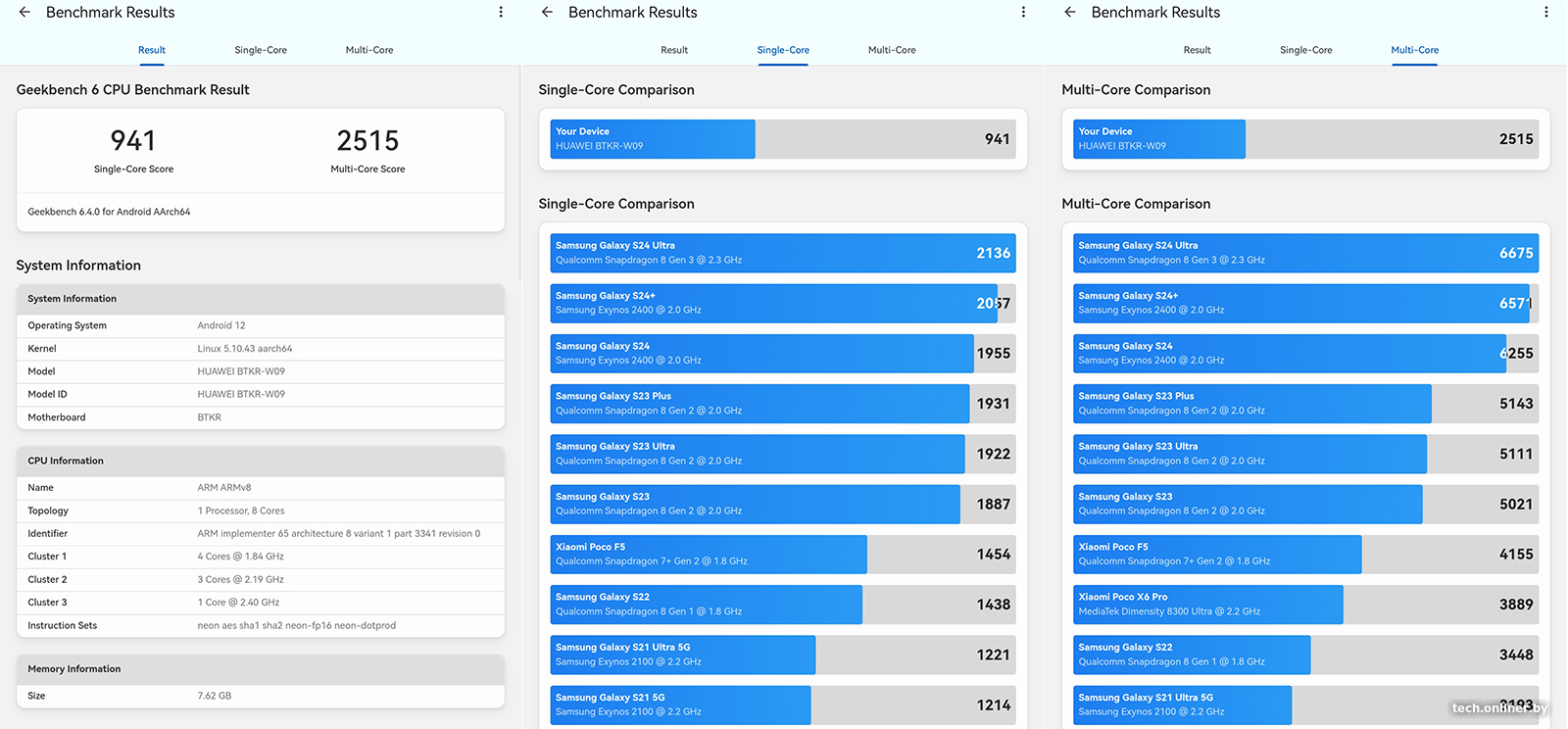Viewport: 1568px width, 729px height.
Task: Open the three-dot menu in the right panel
Action: [1546, 13]
